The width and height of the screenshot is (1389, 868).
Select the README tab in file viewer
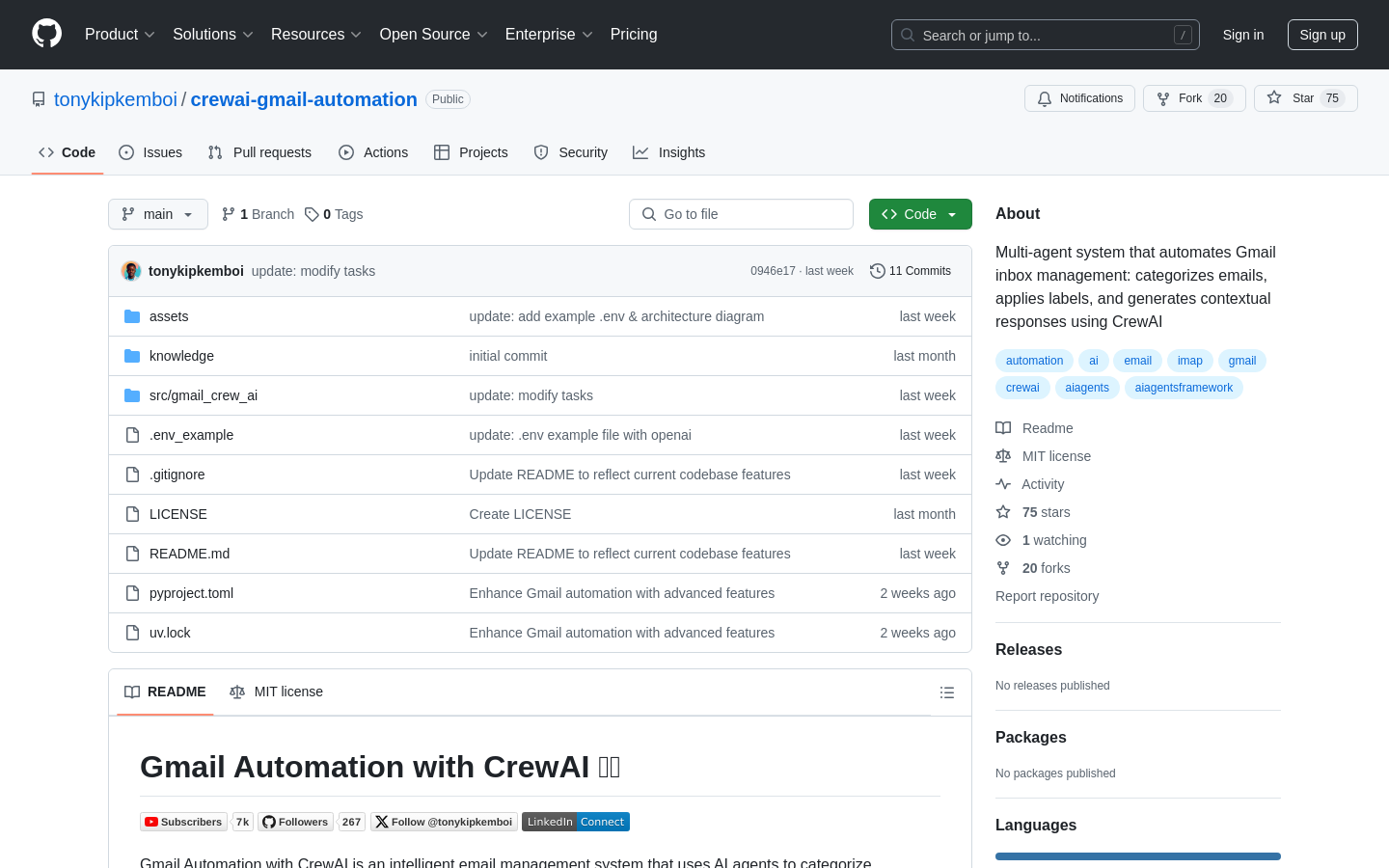click(165, 692)
